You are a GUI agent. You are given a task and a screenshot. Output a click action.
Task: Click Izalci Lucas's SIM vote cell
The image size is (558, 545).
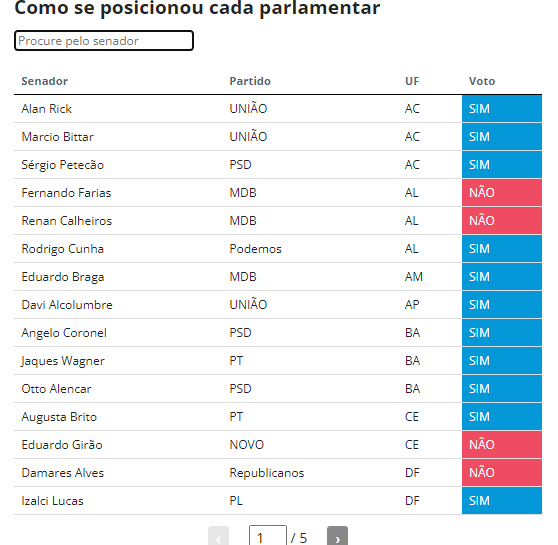pyautogui.click(x=502, y=501)
